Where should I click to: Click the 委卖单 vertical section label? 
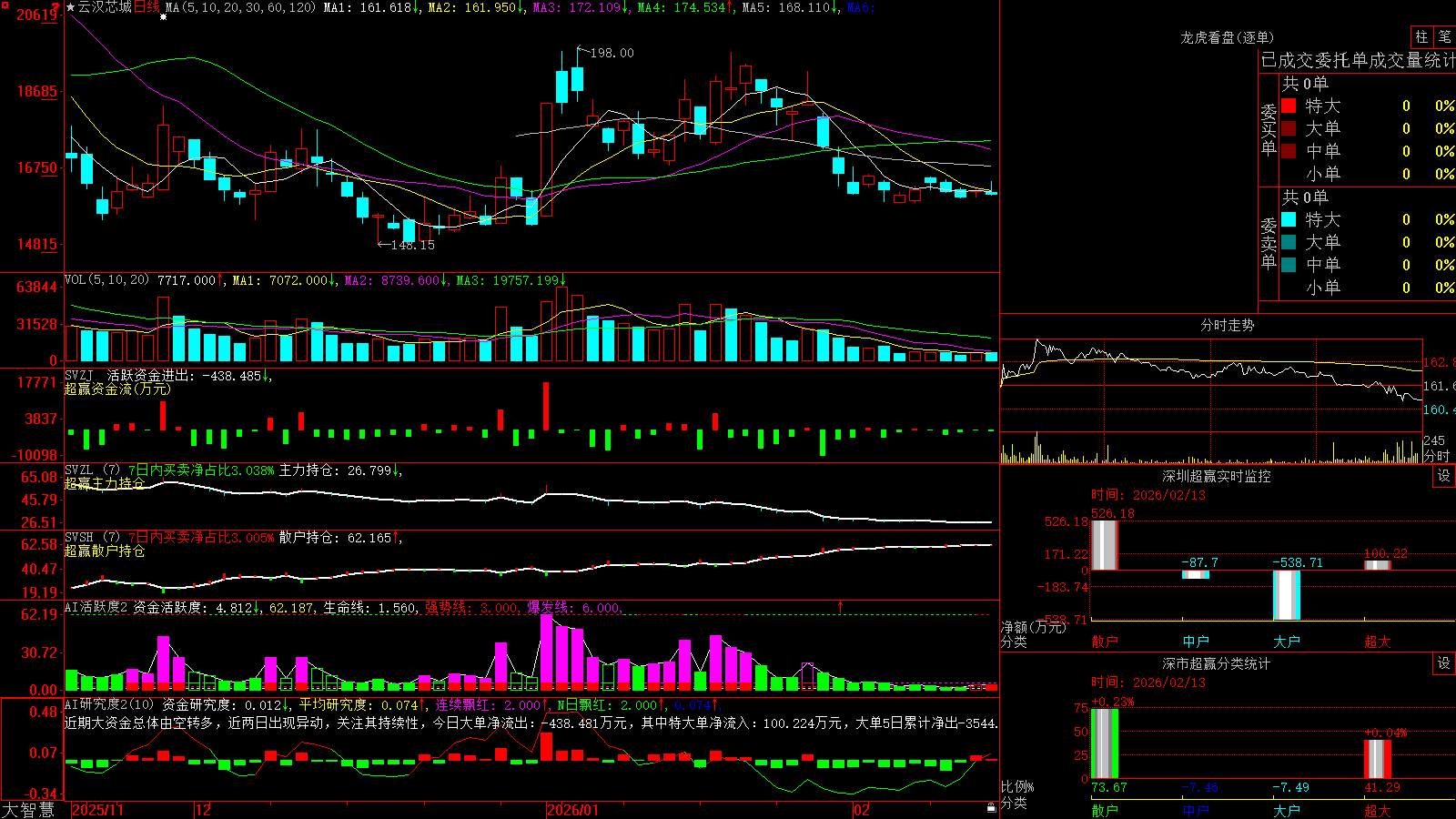(1269, 243)
